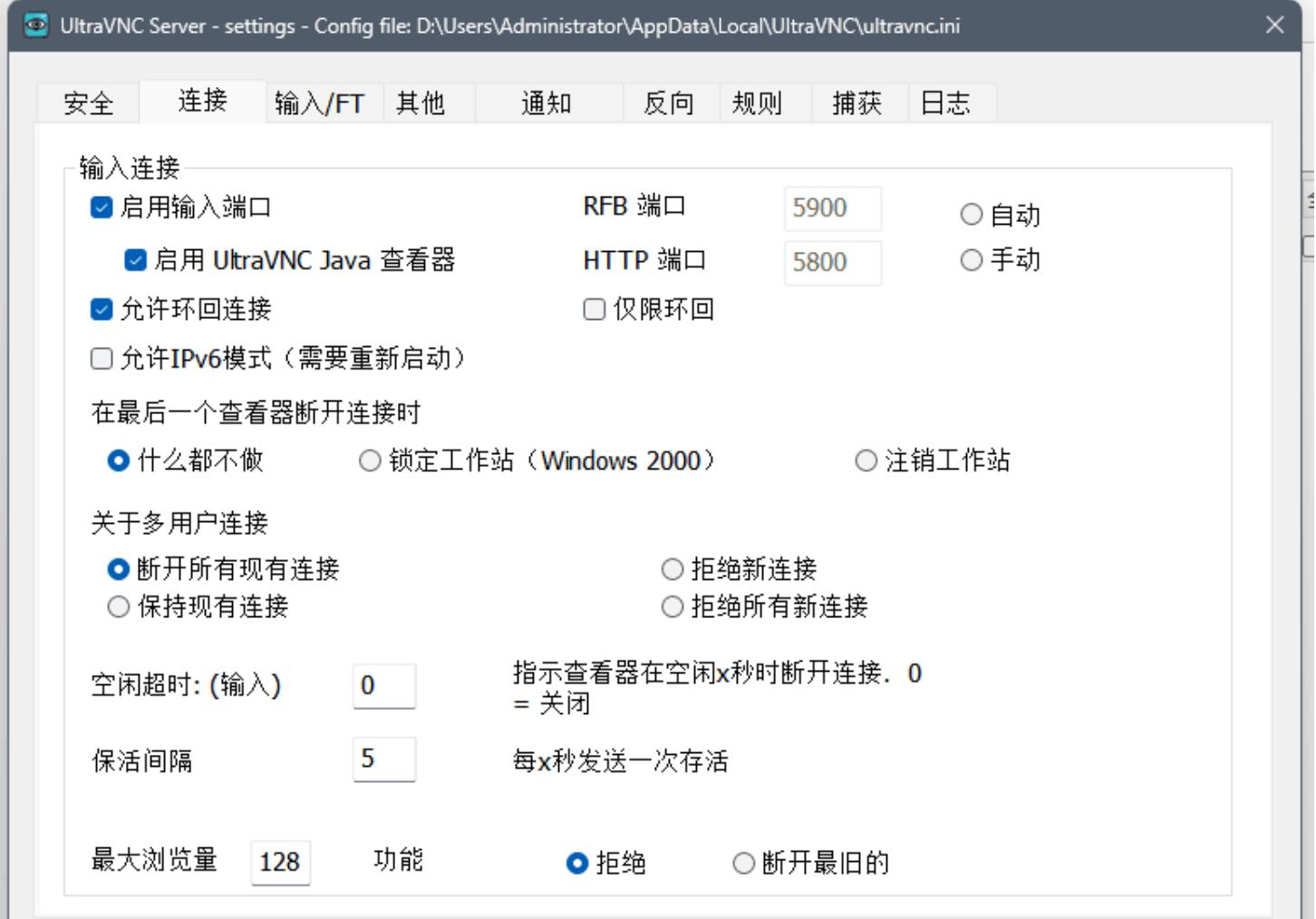This screenshot has height=919, width=1316.
Task: Click the 空闲超时 input field
Action: [x=383, y=686]
